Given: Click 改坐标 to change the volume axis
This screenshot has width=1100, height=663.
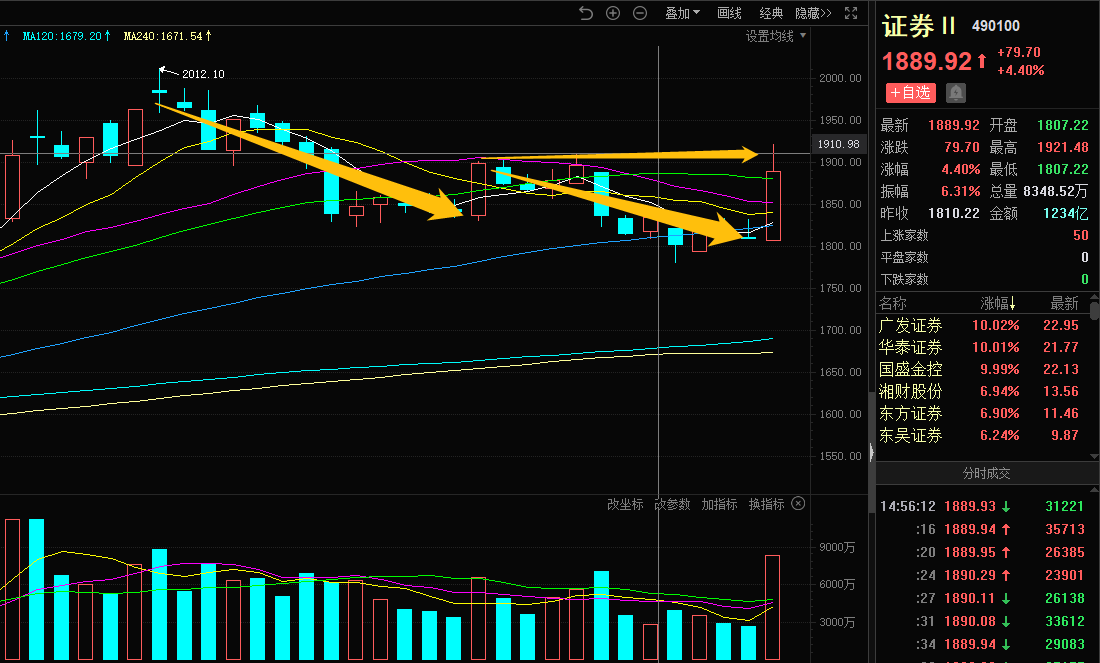Looking at the screenshot, I should pyautogui.click(x=625, y=504).
